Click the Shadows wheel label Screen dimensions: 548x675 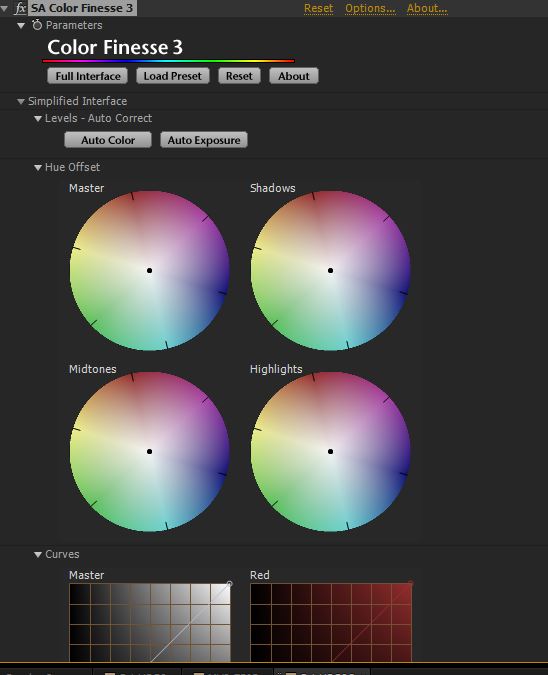[x=272, y=188]
